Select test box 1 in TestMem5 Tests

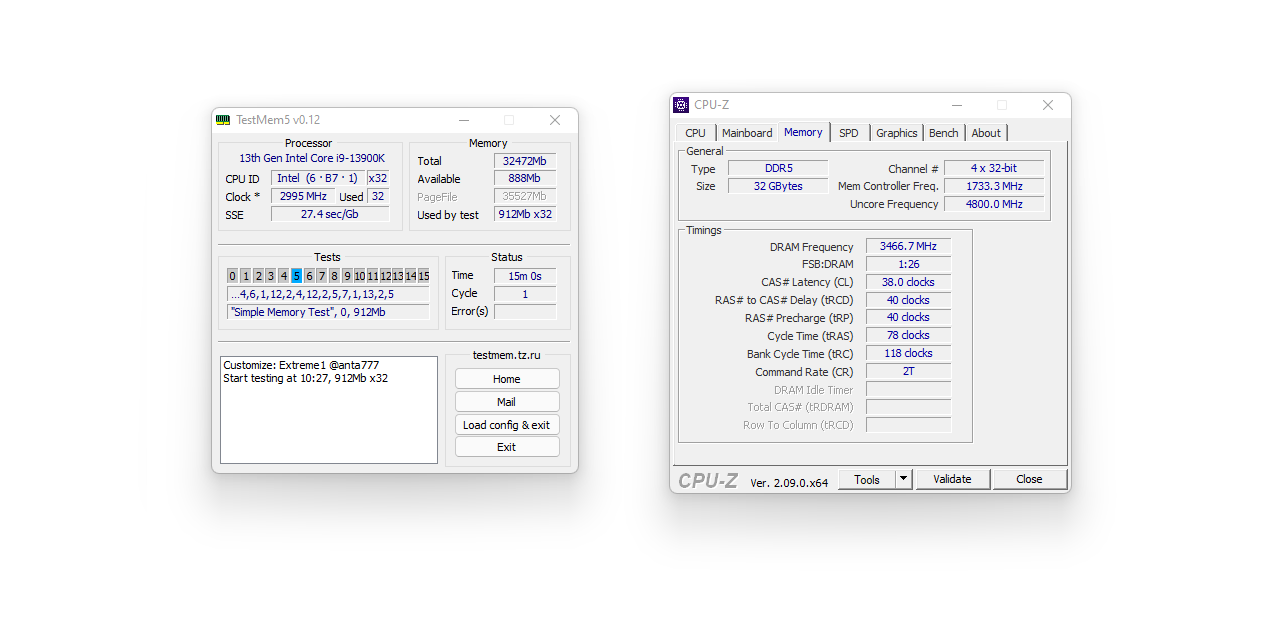pos(246,276)
